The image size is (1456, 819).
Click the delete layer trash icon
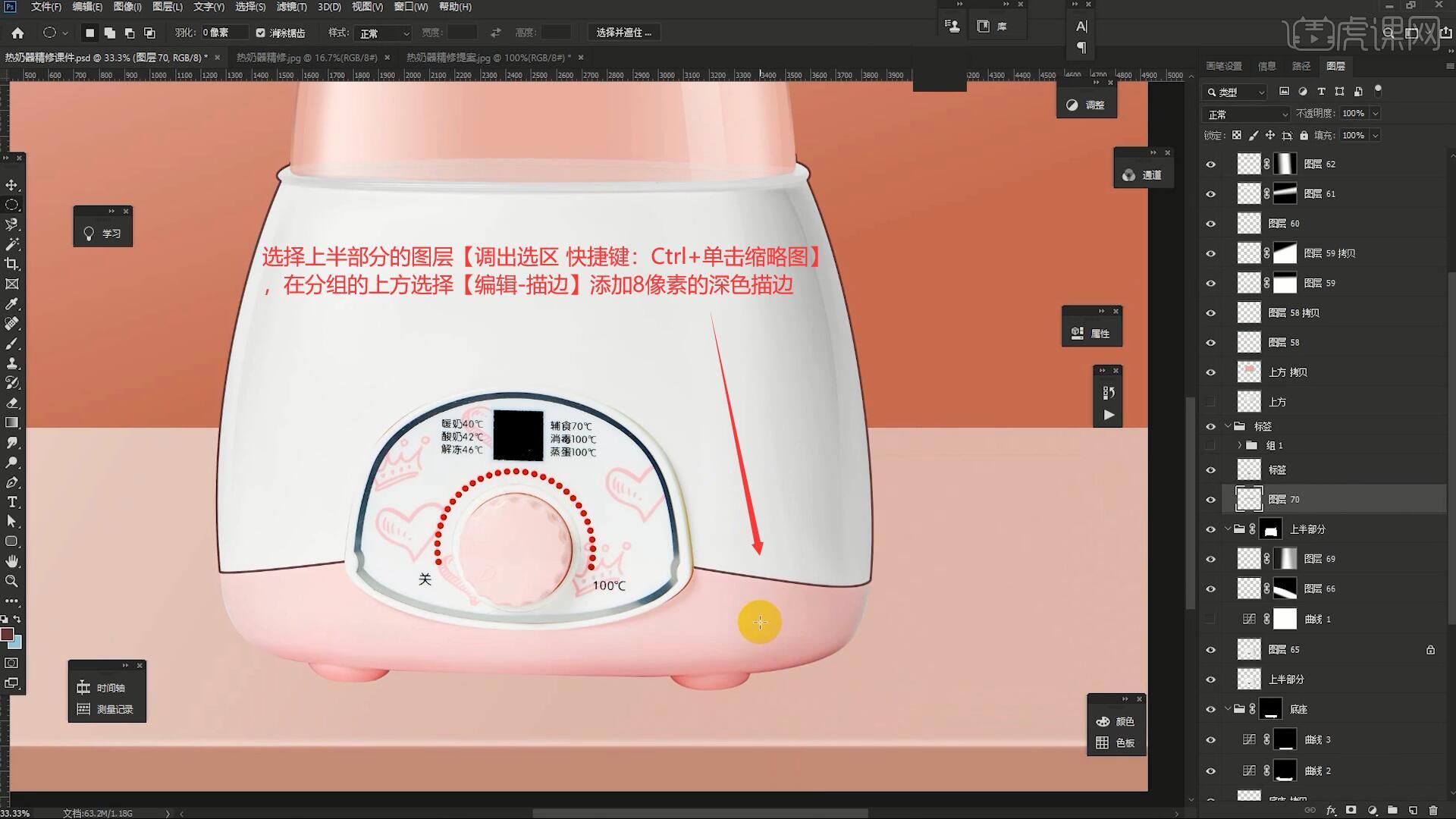pos(1432,810)
